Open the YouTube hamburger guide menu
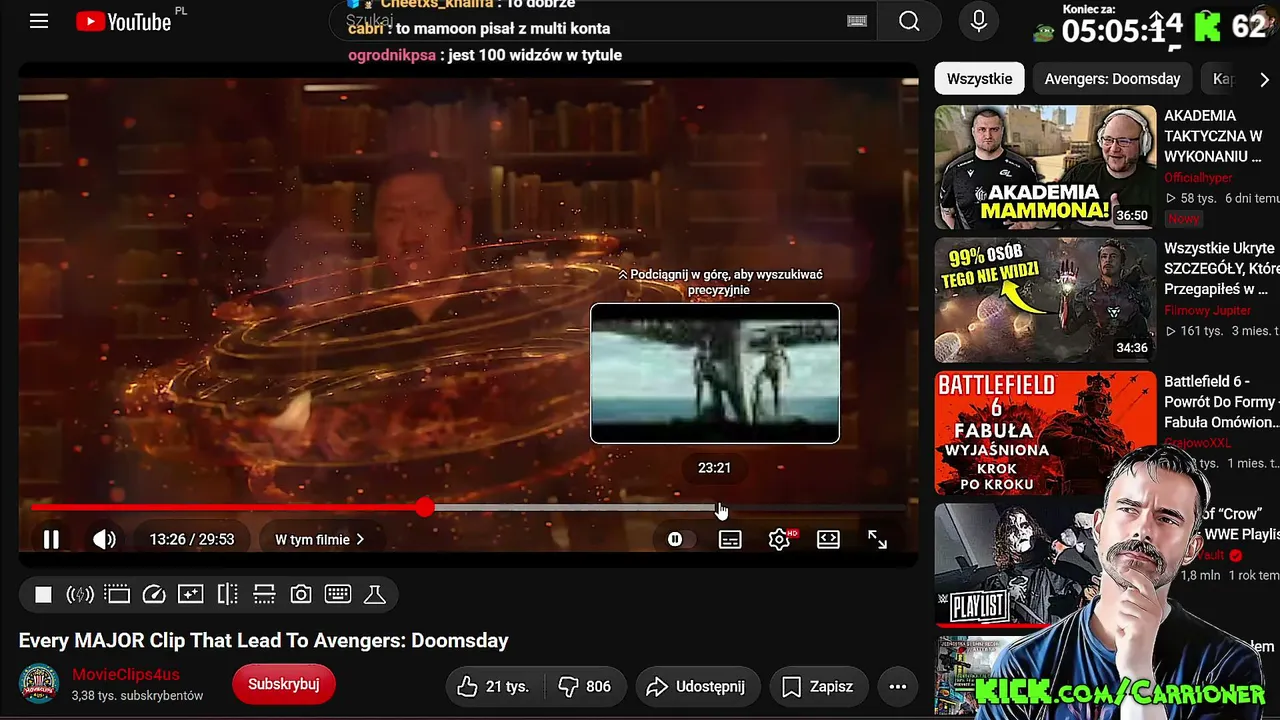This screenshot has width=1280, height=720. click(39, 21)
